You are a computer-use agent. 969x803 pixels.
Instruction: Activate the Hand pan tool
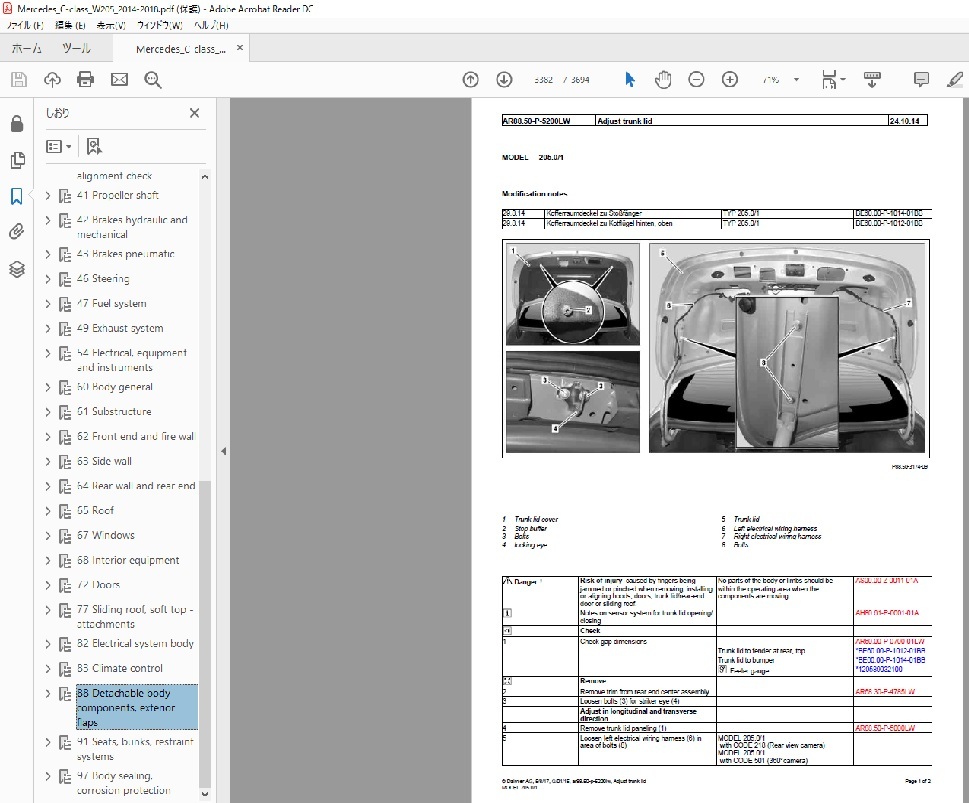tap(663, 79)
